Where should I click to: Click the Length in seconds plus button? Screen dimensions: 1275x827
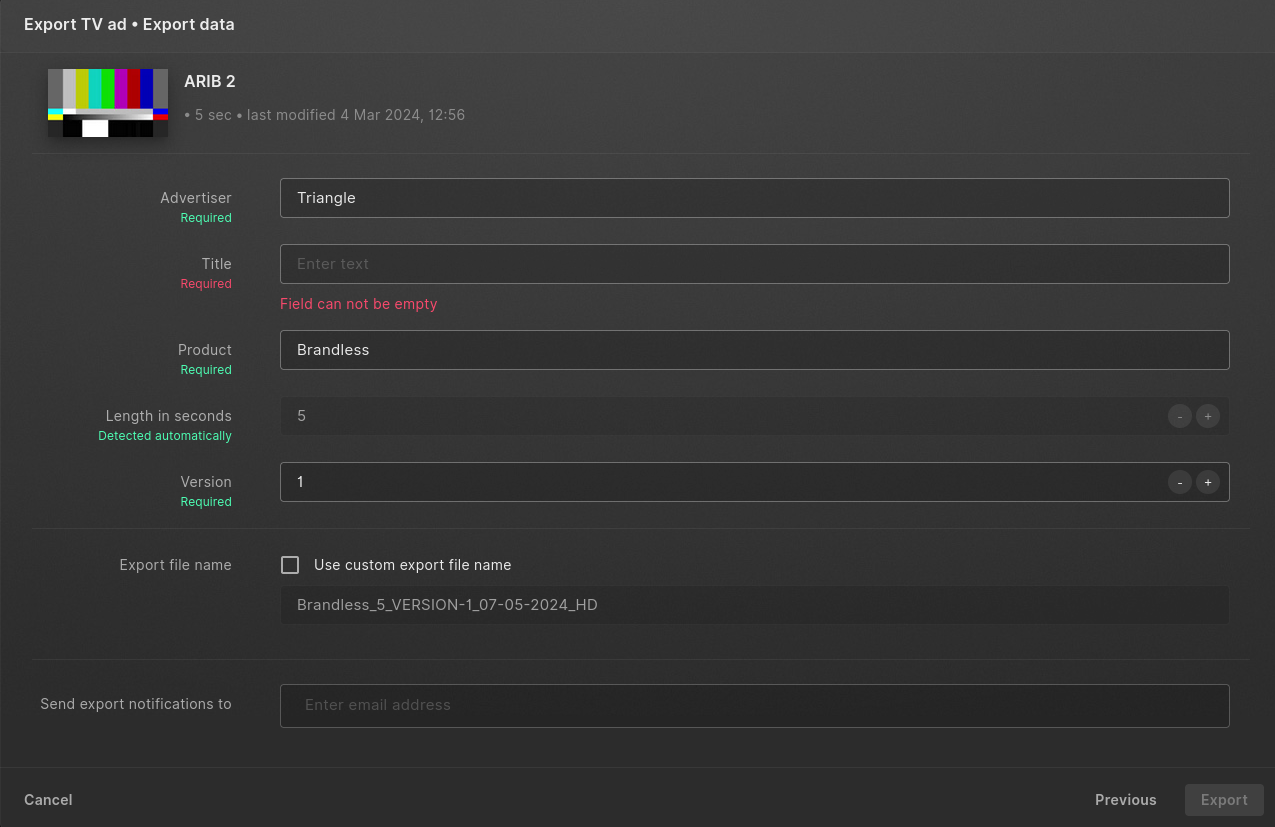(x=1208, y=416)
